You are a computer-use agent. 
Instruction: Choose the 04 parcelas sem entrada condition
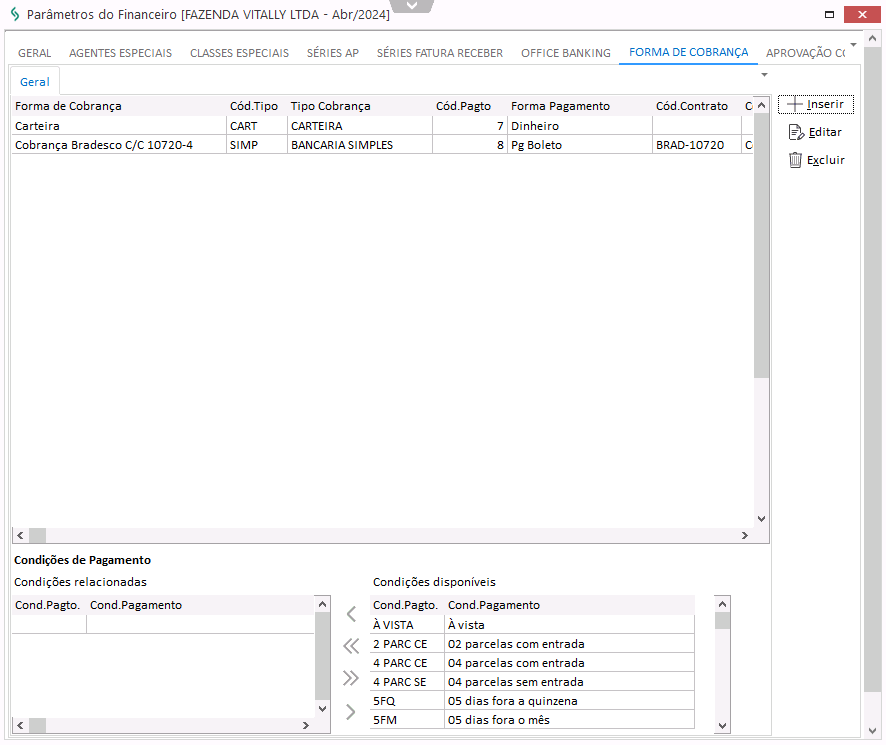[515, 682]
